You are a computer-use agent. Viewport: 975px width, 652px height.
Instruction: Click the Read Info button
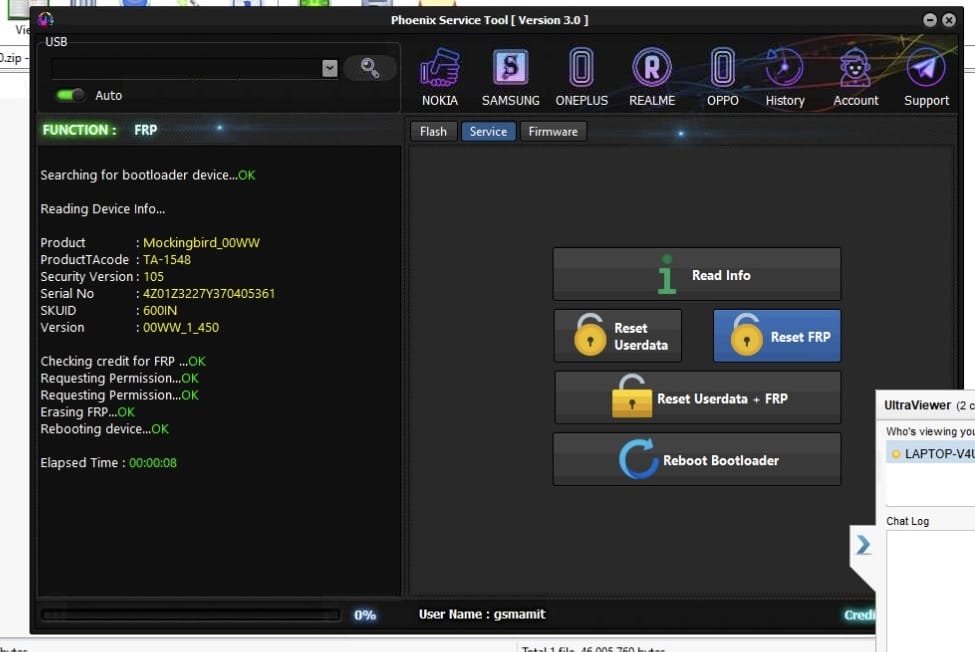(696, 275)
